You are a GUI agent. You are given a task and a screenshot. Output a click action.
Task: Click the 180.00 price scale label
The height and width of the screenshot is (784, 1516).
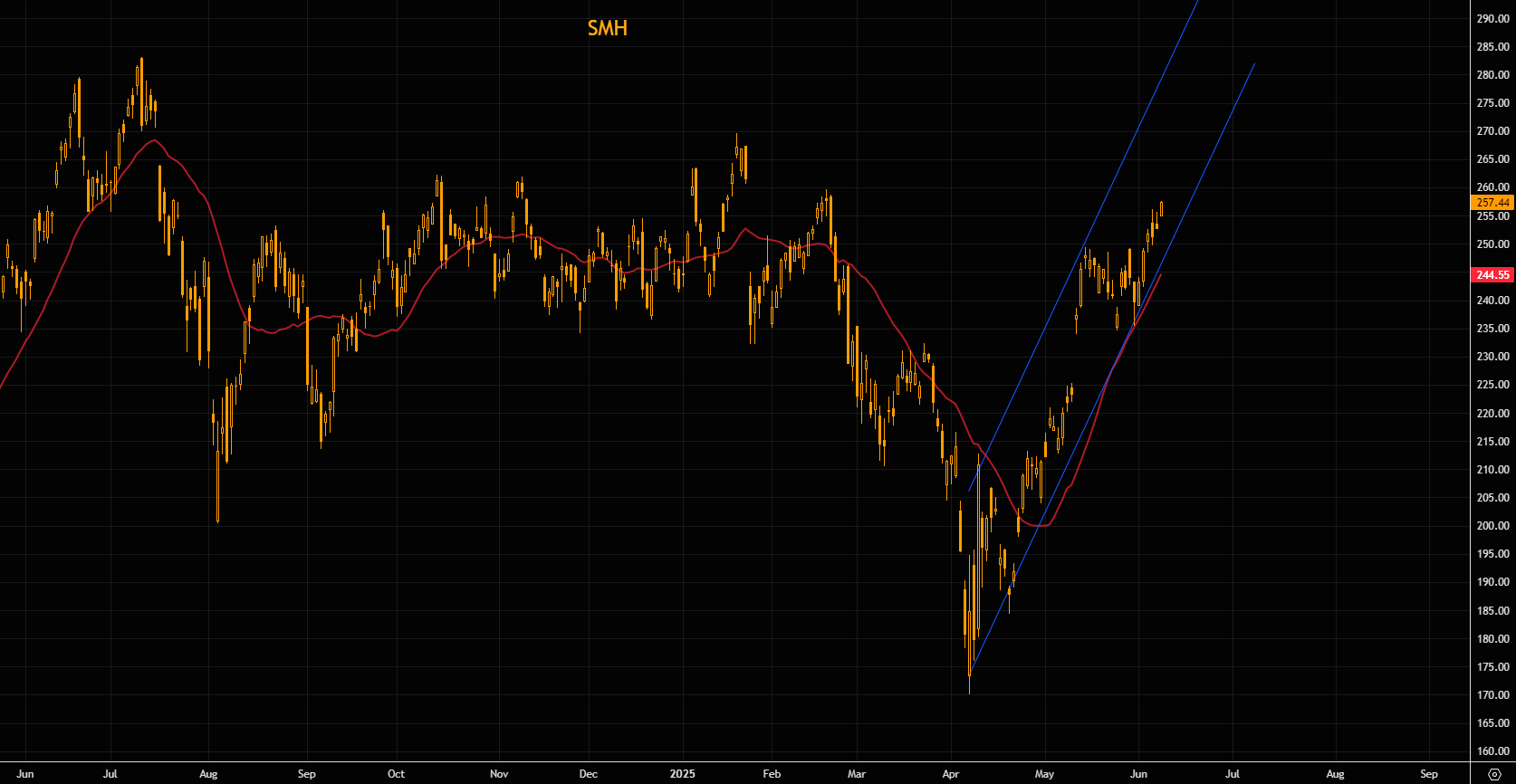pos(1492,639)
